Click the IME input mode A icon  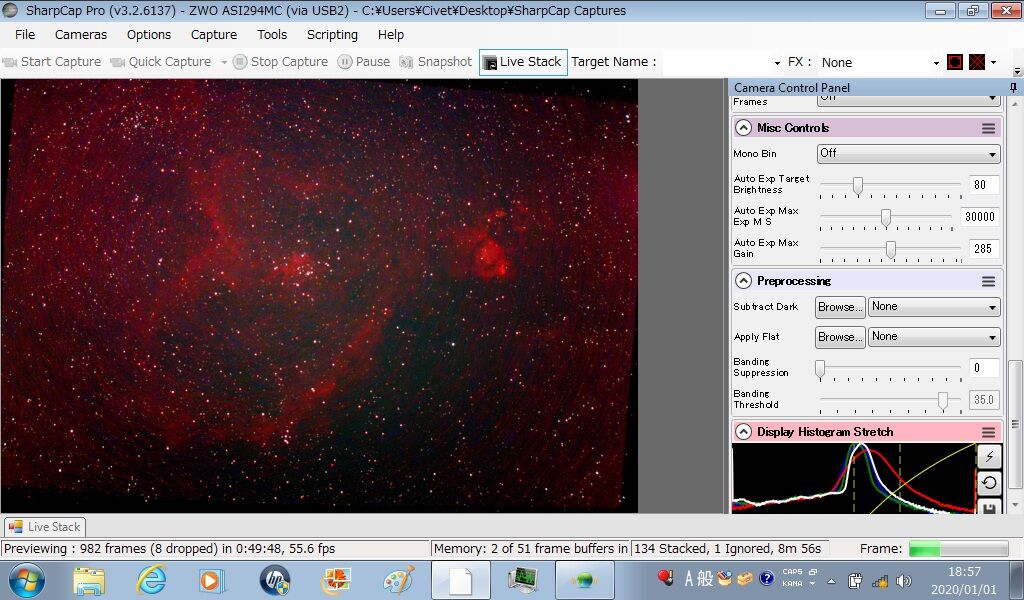688,578
